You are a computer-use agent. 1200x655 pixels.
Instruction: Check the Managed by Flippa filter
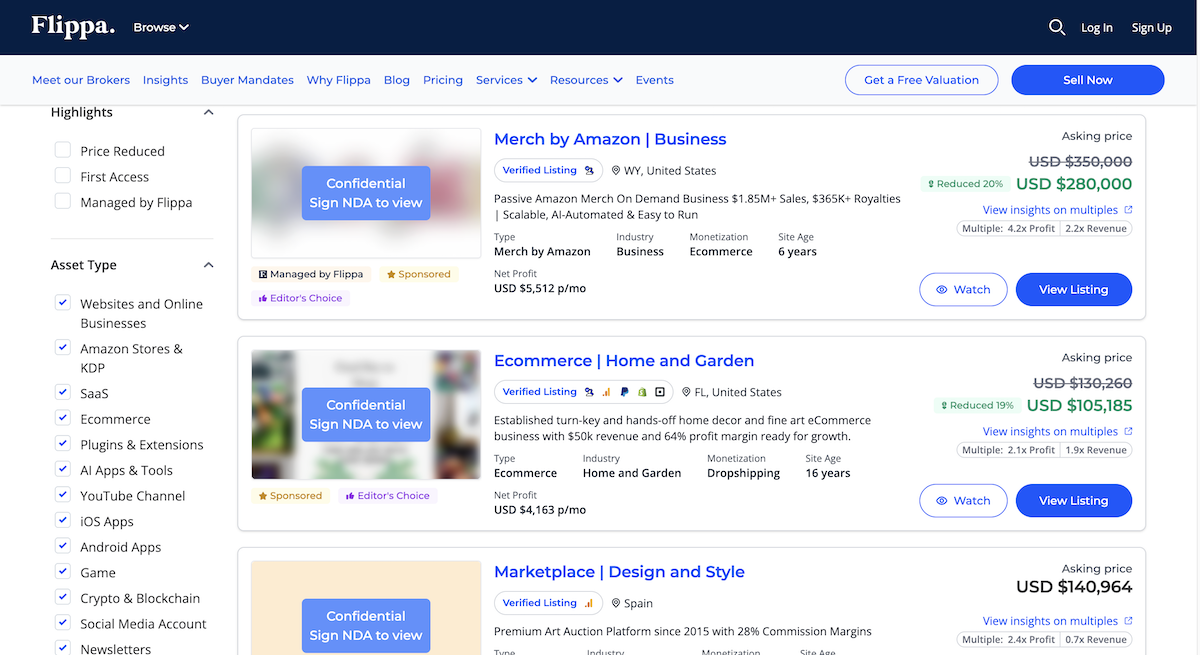[62, 201]
